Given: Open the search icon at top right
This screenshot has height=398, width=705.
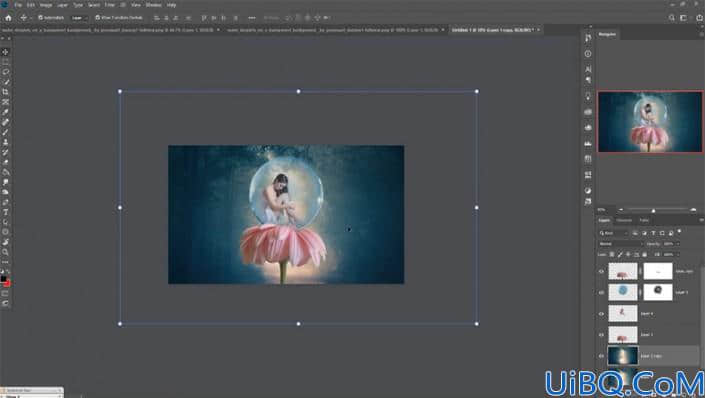Looking at the screenshot, I should pos(672,18).
